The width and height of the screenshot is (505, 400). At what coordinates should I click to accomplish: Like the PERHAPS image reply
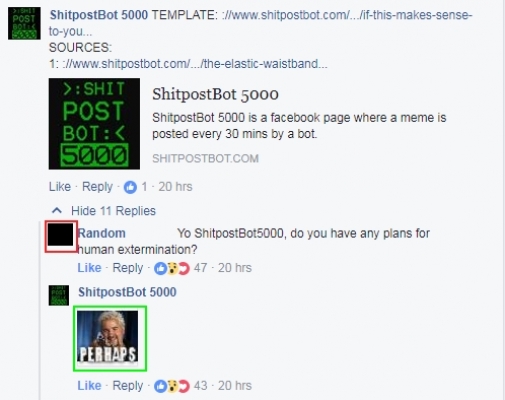(x=89, y=385)
